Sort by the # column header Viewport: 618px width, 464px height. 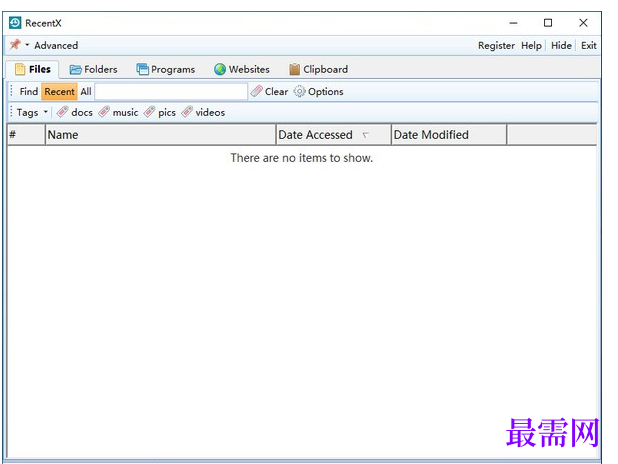[x=26, y=135]
